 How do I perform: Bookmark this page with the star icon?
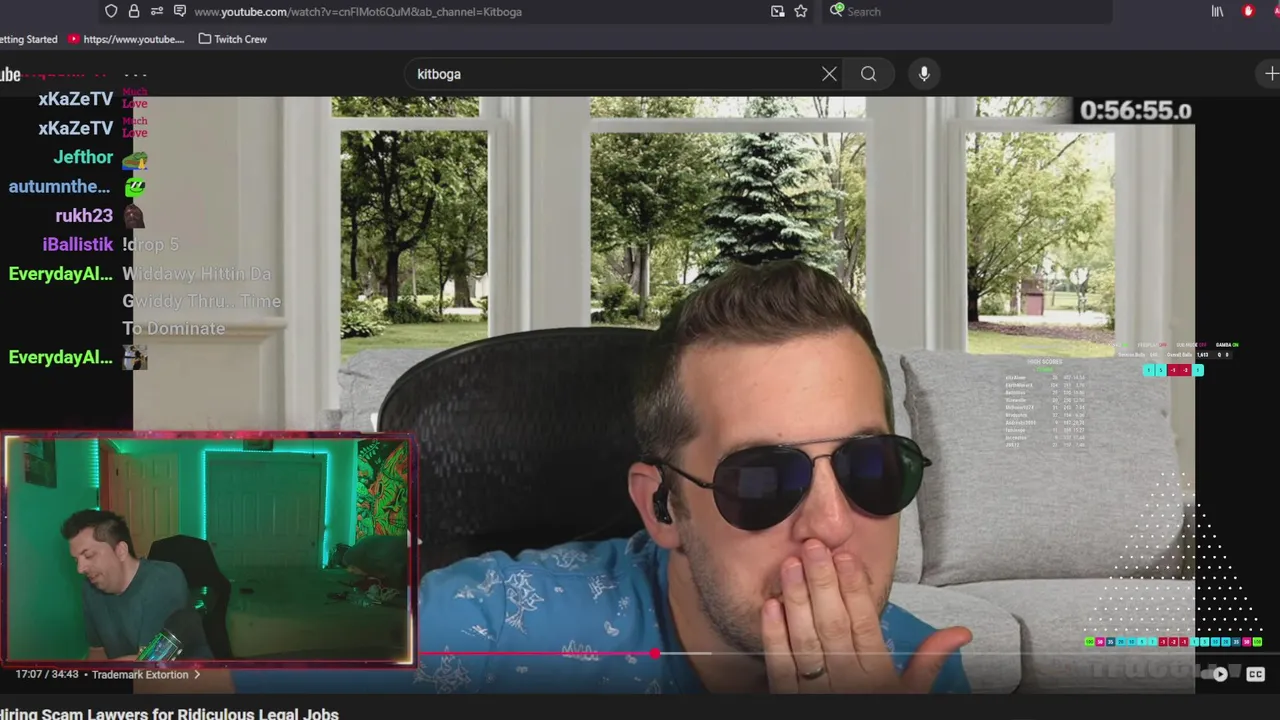[801, 11]
